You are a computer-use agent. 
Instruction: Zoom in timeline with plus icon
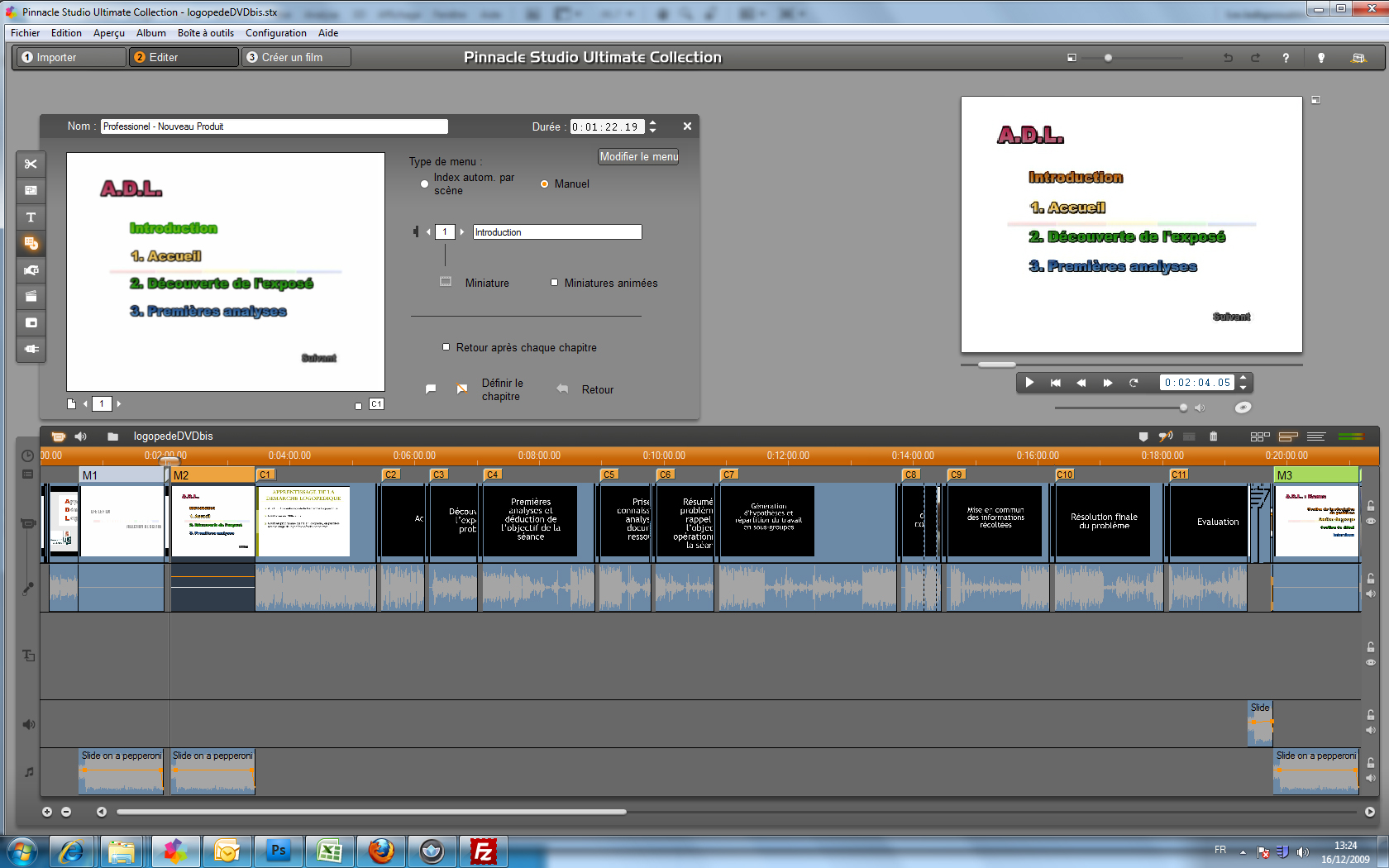pyautogui.click(x=47, y=812)
